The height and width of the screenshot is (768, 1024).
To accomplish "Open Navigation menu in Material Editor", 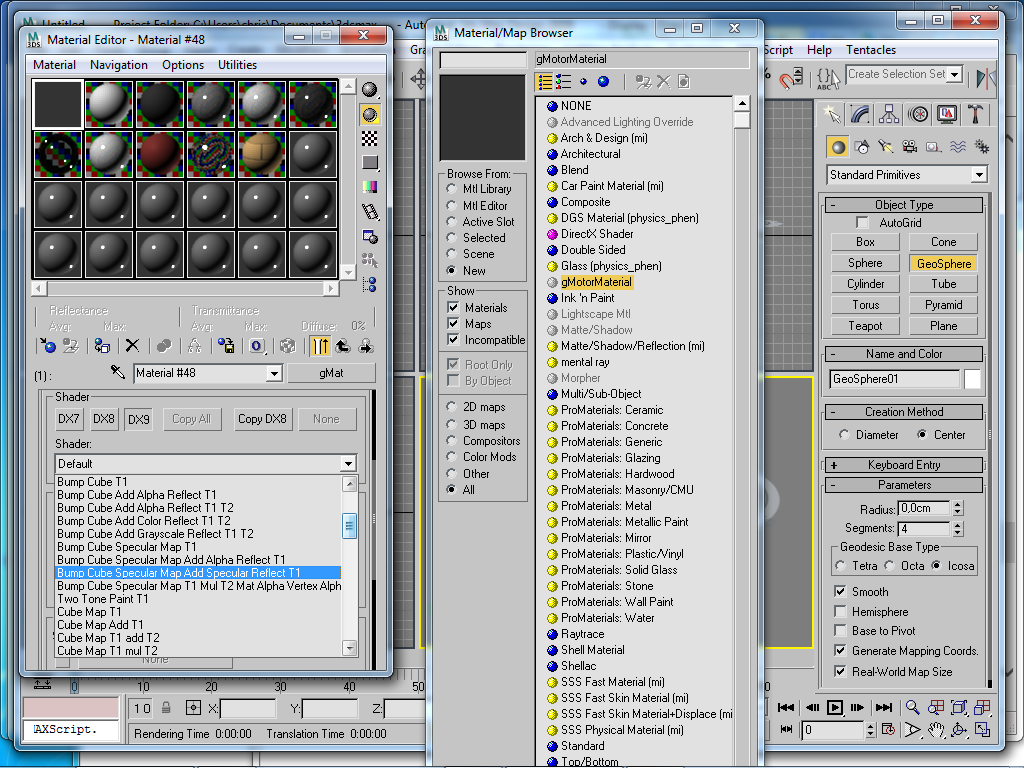I will tap(118, 65).
